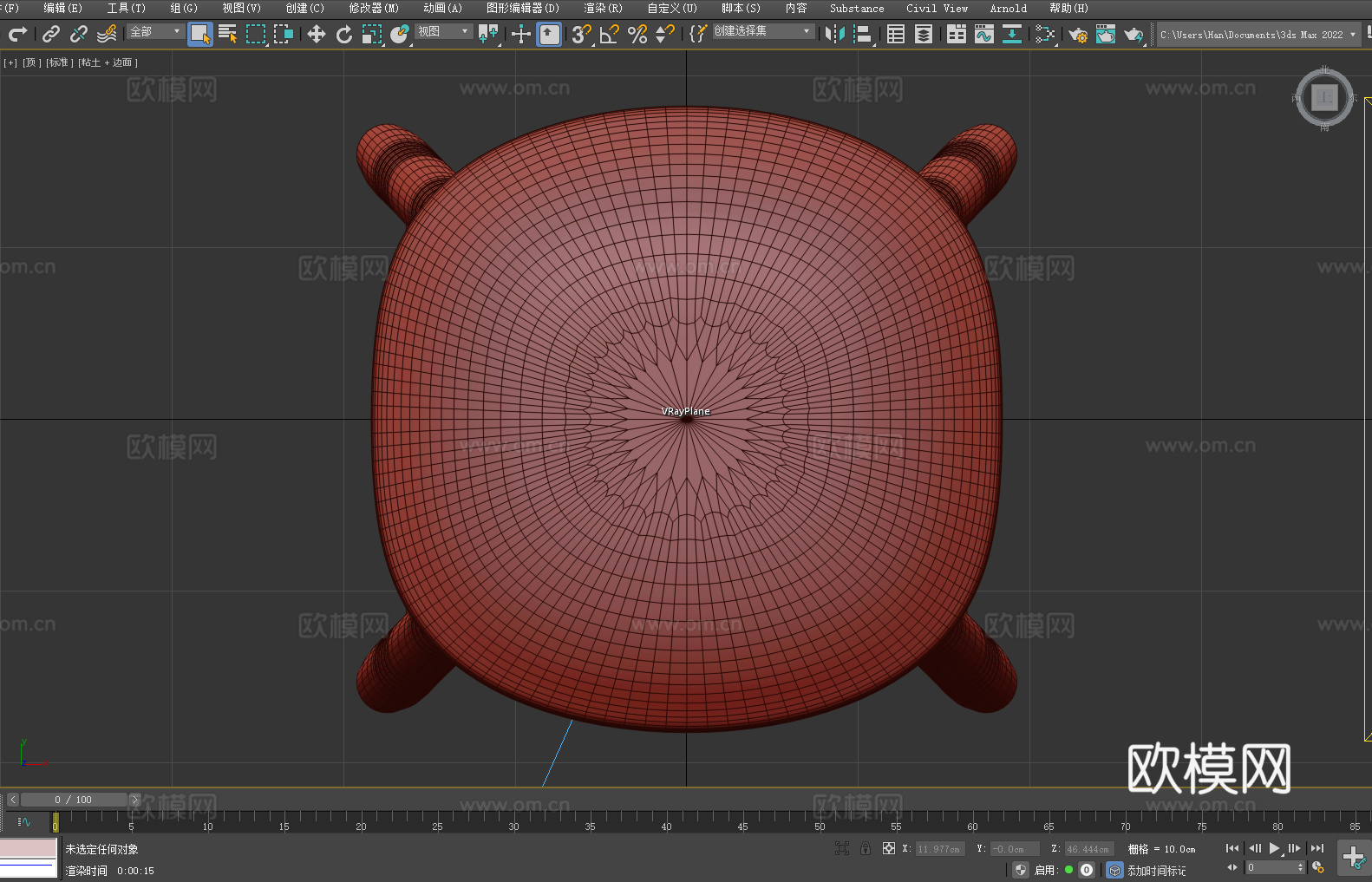Screen dimensions: 1372x882
Task: Toggle Keyboard Shortcut Override button
Action: [x=549, y=34]
